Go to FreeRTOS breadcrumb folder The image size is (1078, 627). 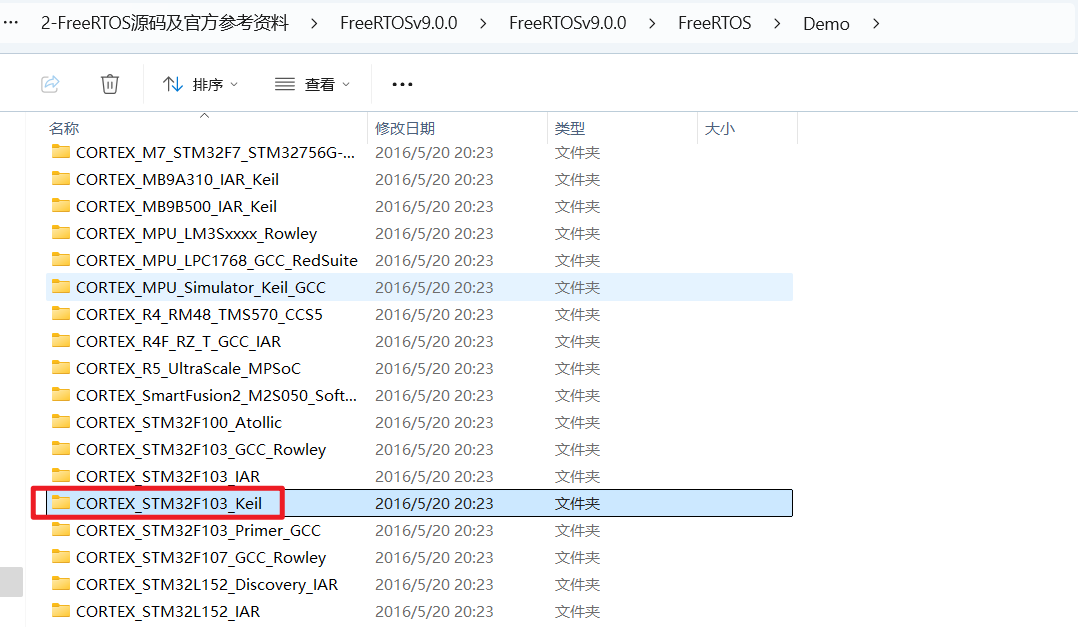coord(714,23)
